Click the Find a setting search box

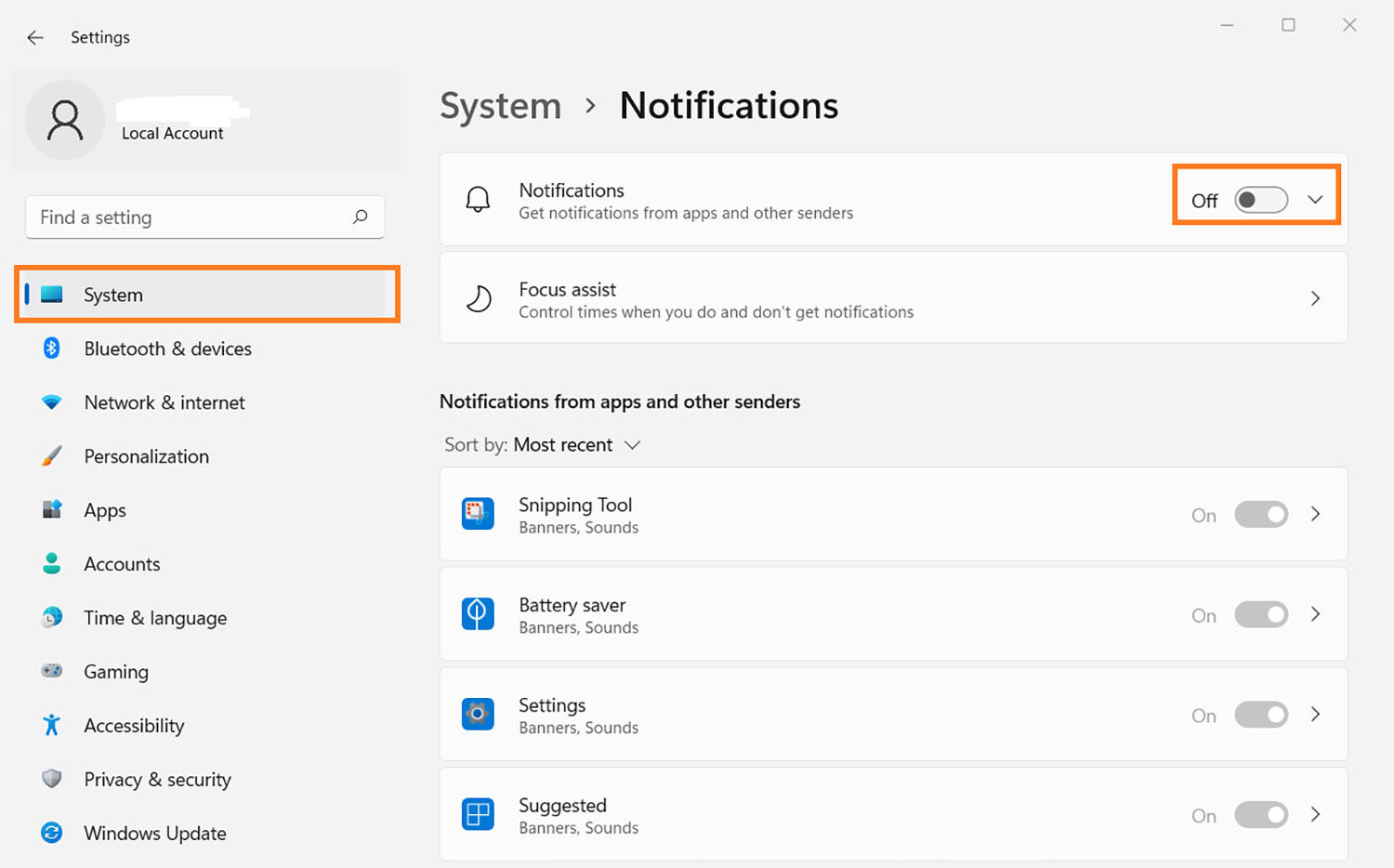[x=205, y=217]
